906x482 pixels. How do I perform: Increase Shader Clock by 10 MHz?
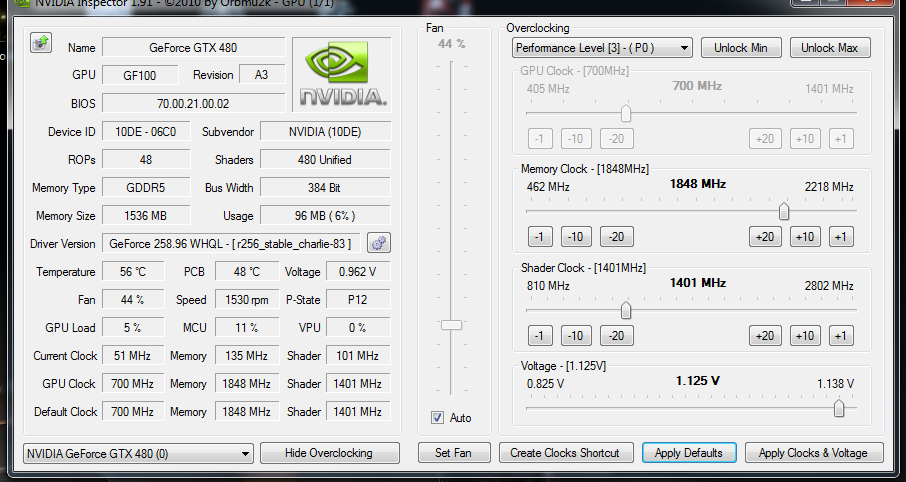(805, 335)
